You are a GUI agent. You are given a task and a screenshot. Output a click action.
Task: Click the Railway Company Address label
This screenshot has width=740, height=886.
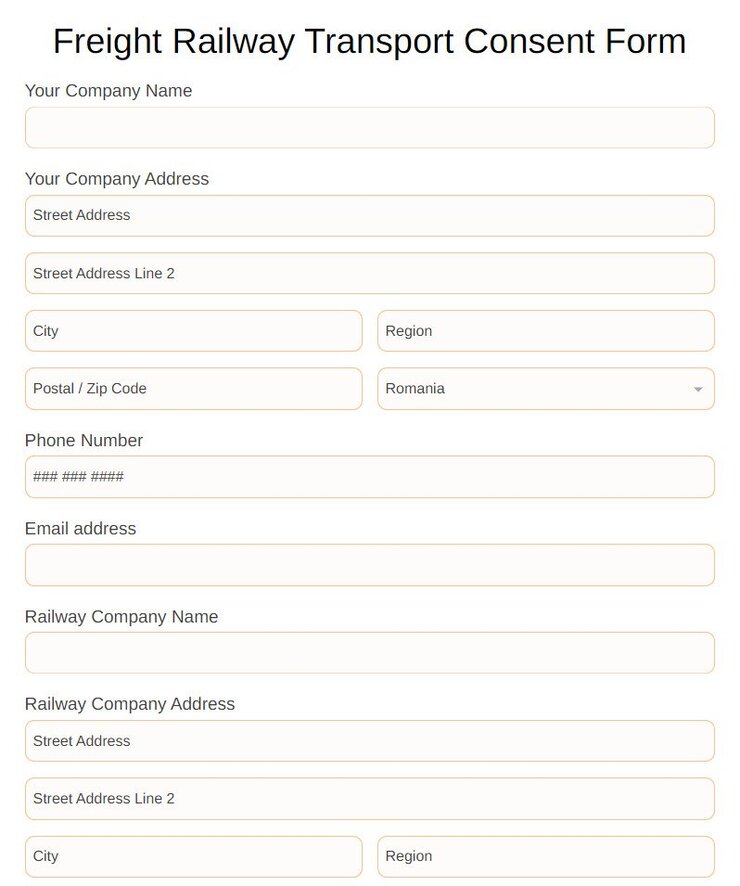[130, 704]
